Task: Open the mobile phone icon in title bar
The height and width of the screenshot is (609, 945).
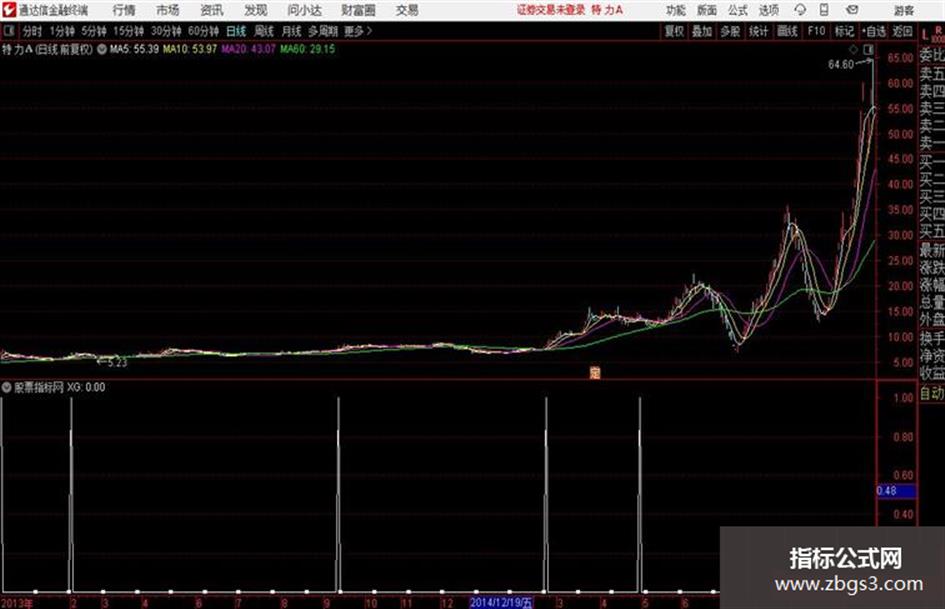Action: point(824,10)
